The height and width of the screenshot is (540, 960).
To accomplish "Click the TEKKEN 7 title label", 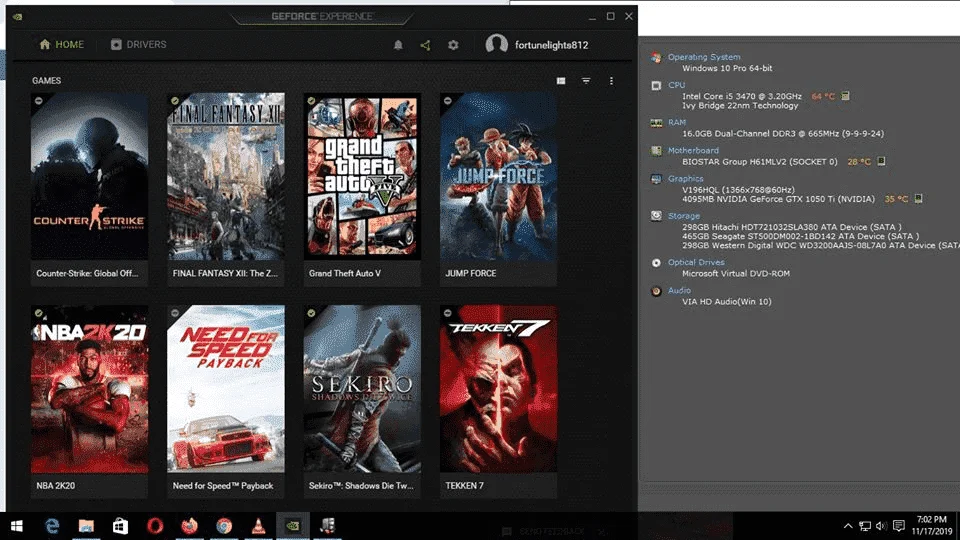I will [464, 486].
